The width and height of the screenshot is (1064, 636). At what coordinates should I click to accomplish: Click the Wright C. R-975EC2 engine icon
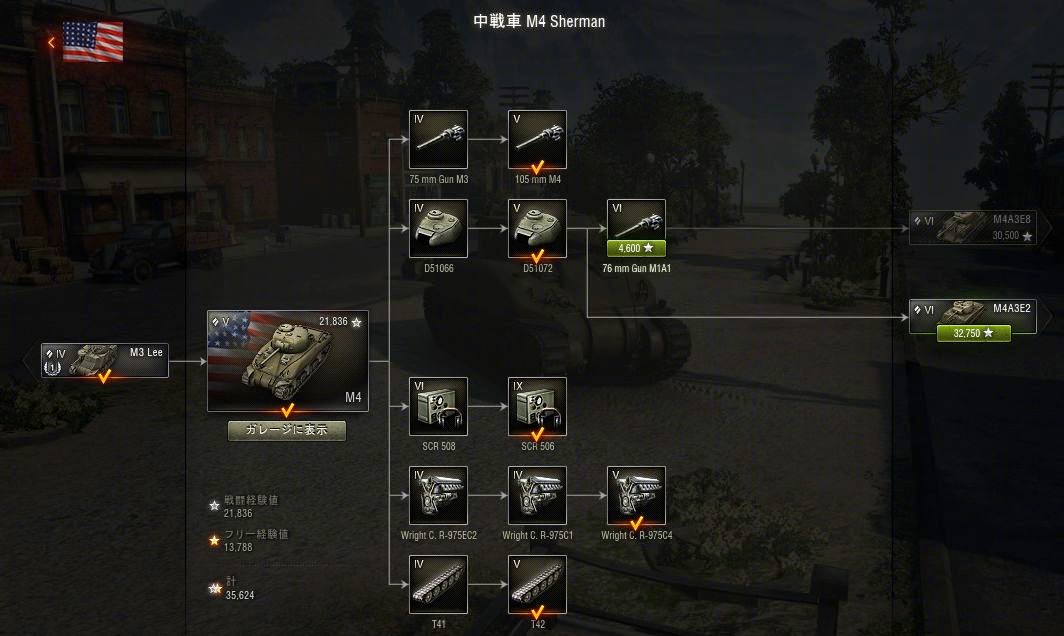[438, 495]
